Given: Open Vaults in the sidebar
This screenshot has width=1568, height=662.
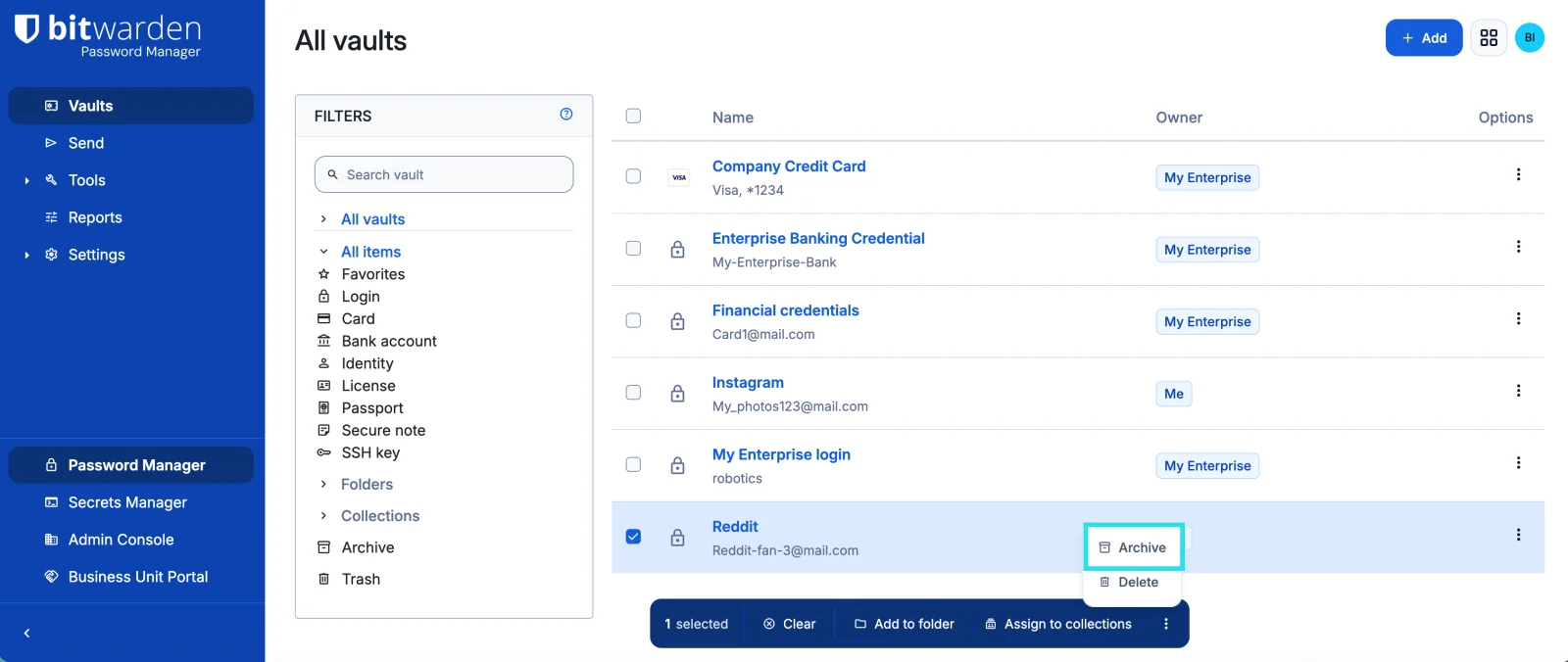Looking at the screenshot, I should click(x=131, y=106).
